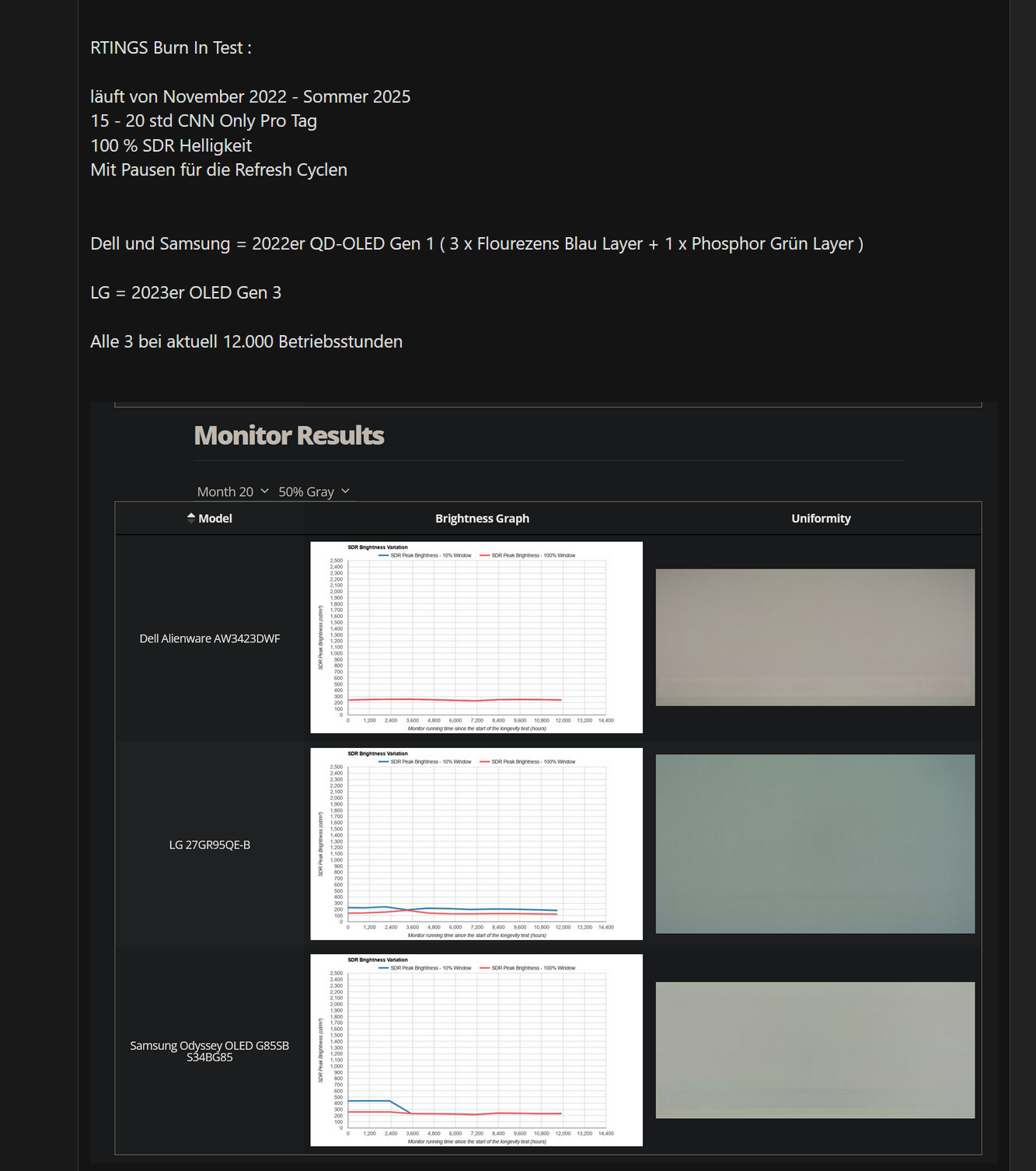Switch to the Uniformity column header

821,518
